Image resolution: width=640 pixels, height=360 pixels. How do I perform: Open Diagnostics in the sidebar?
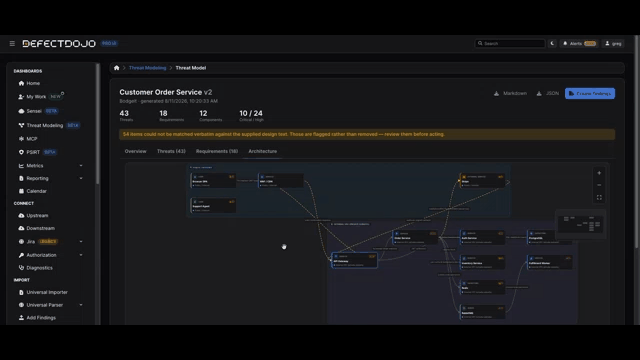(x=39, y=268)
